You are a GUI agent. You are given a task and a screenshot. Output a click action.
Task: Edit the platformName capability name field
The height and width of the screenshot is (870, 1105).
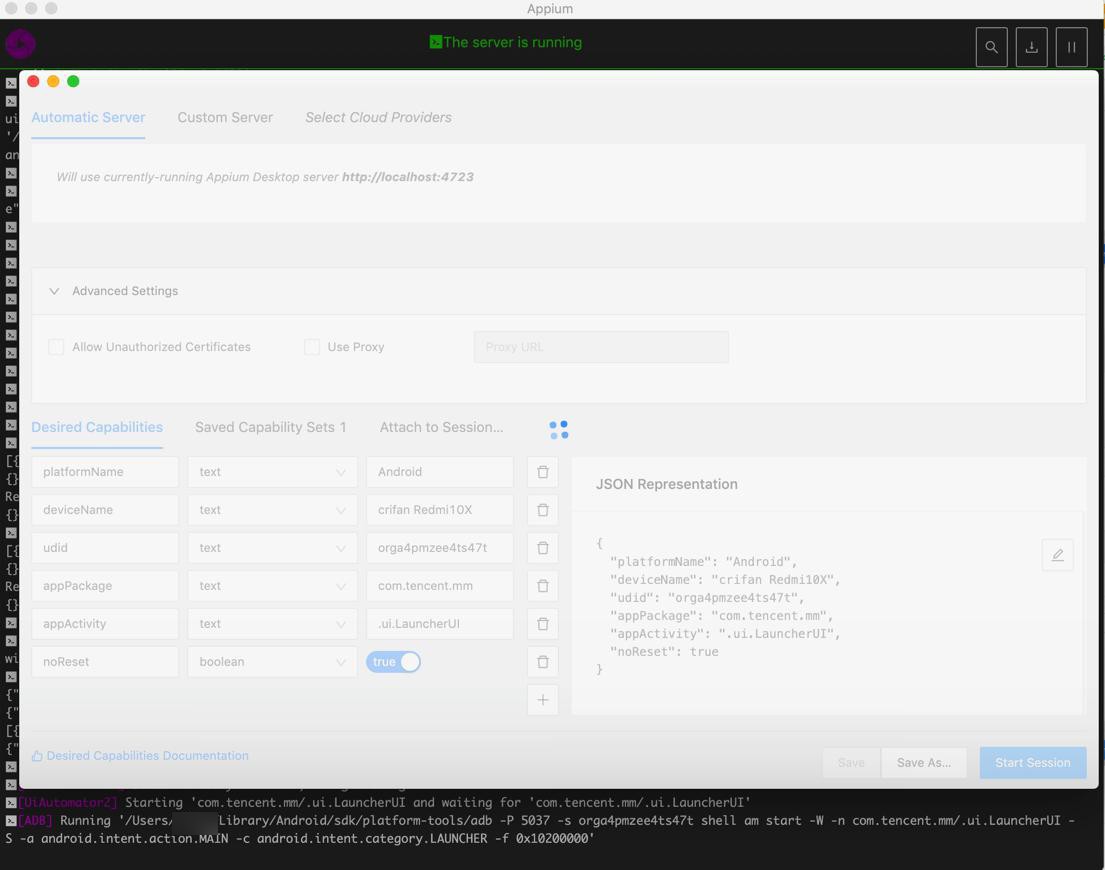click(x=105, y=472)
